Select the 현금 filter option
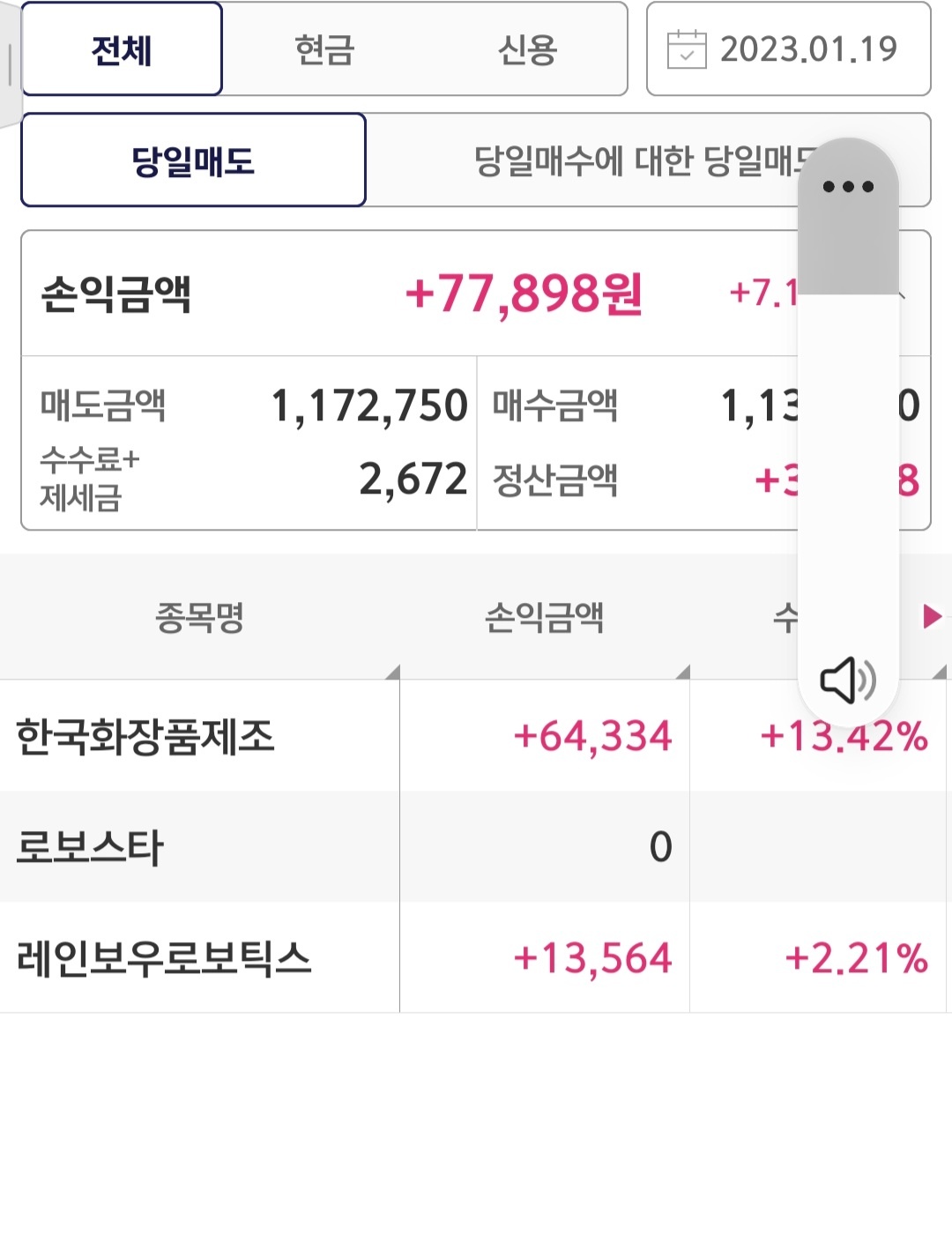Image resolution: width=952 pixels, height=1257 pixels. coord(324,49)
